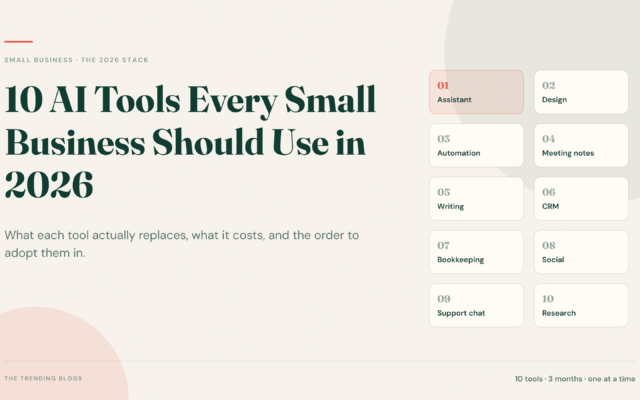Click 'SMALL BUSINESS · THE 2026 STACK' label
Viewport: 640px width, 400px height.
point(76,60)
